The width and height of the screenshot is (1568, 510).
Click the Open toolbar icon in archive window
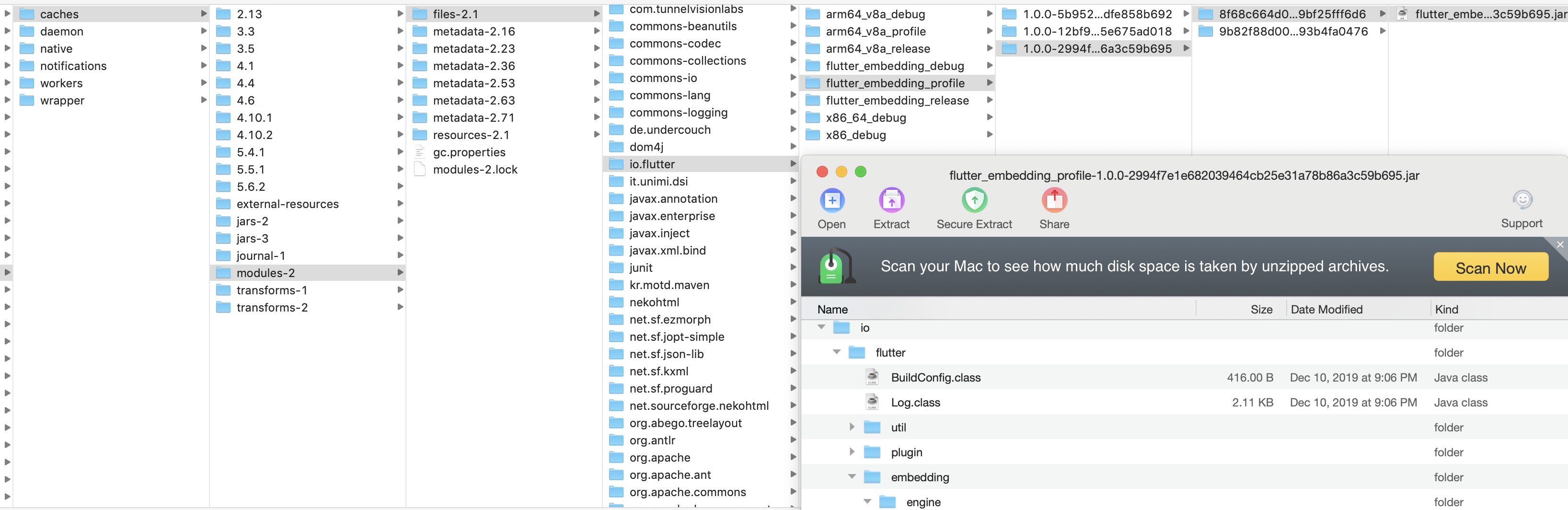(x=831, y=200)
